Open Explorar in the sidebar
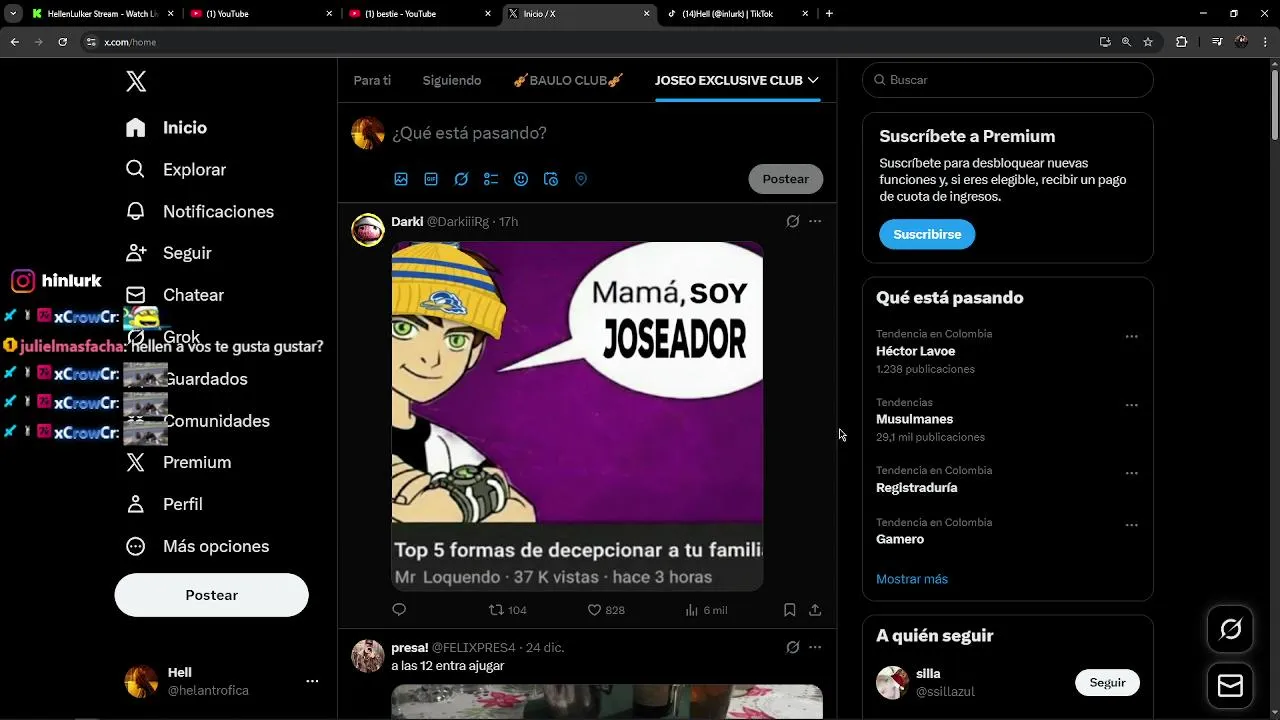 [176, 170]
